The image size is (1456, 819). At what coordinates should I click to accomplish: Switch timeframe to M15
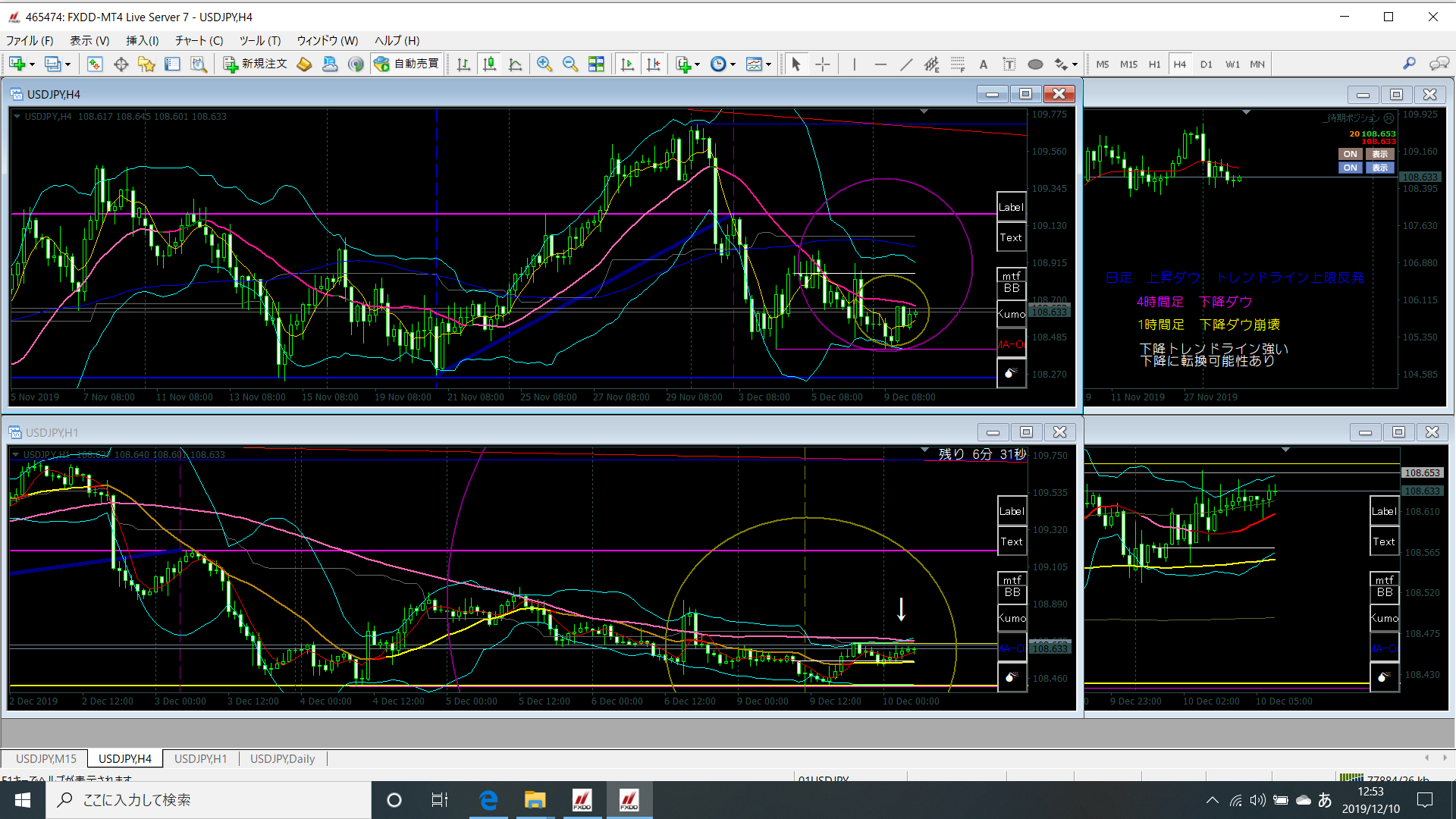[1128, 64]
